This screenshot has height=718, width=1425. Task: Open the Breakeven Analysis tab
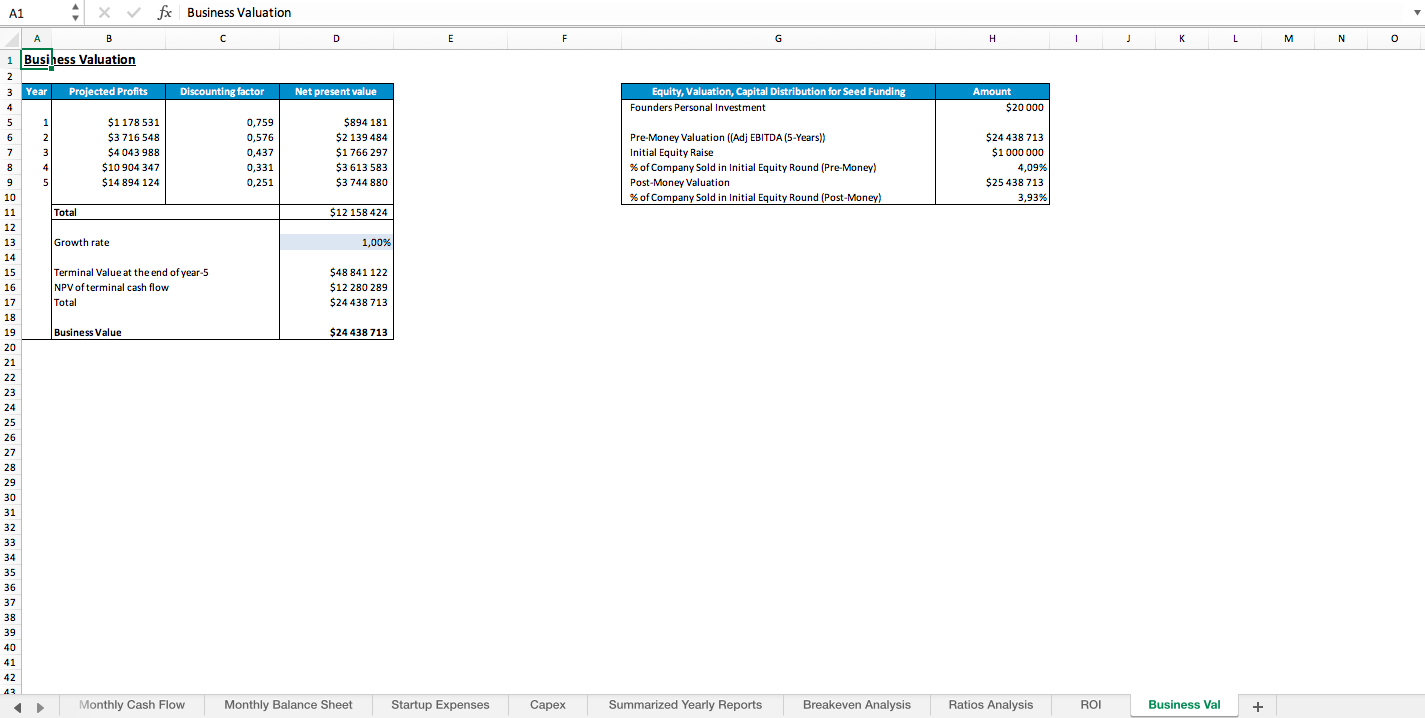coord(857,705)
